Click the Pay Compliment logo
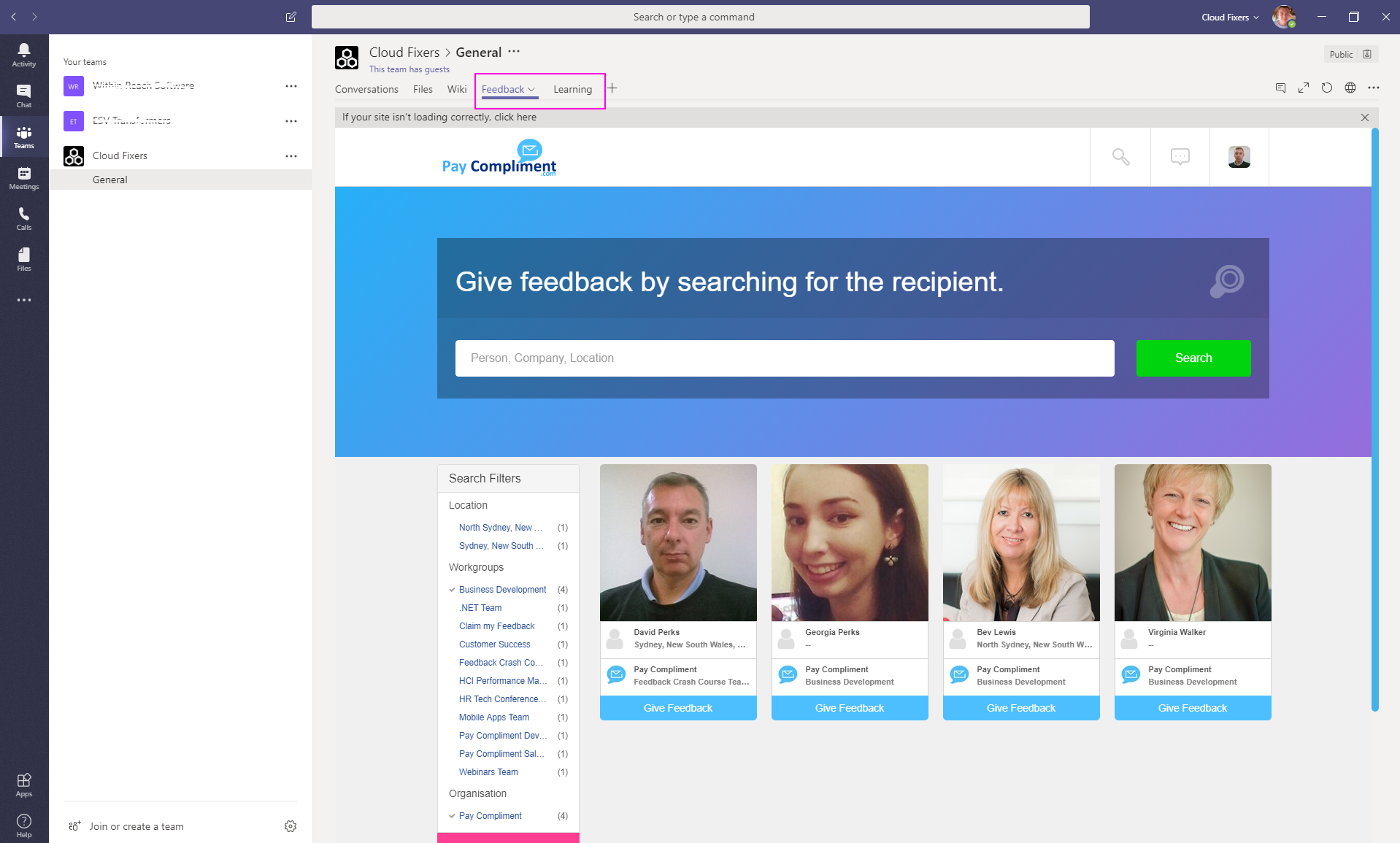The image size is (1400, 843). (x=500, y=158)
